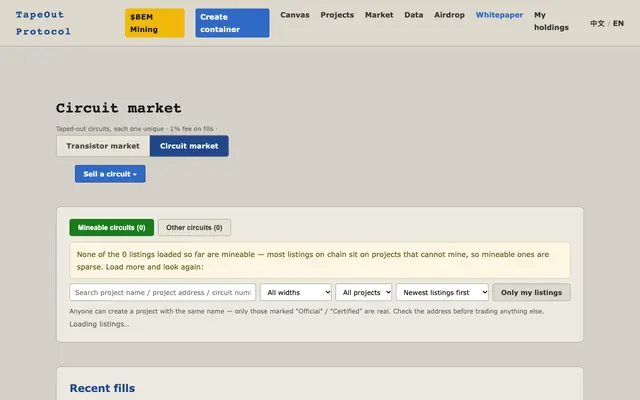Click the Circuit market page heading
Viewport: 640px width, 400px height.
point(119,108)
